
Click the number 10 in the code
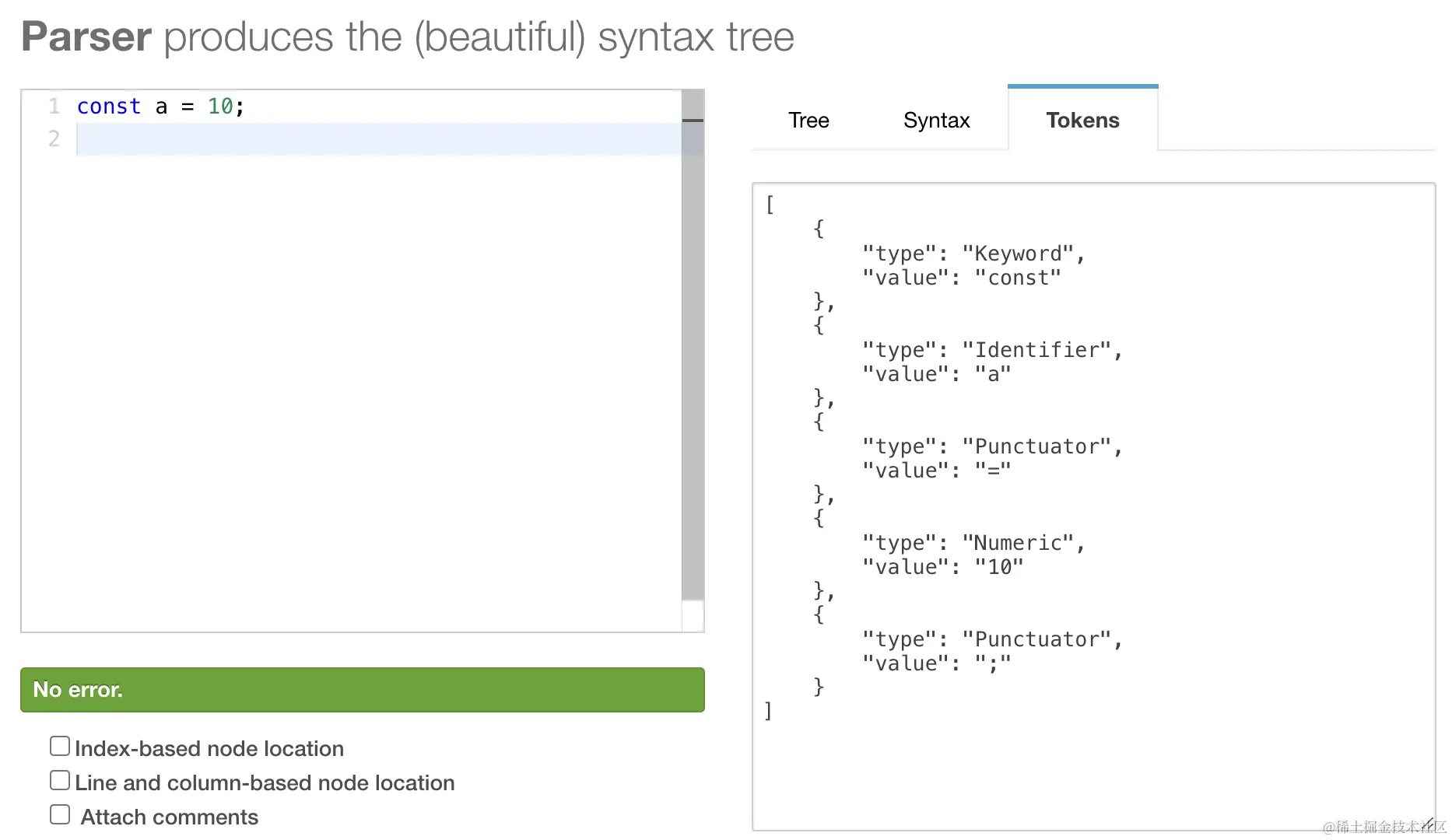[x=219, y=107]
